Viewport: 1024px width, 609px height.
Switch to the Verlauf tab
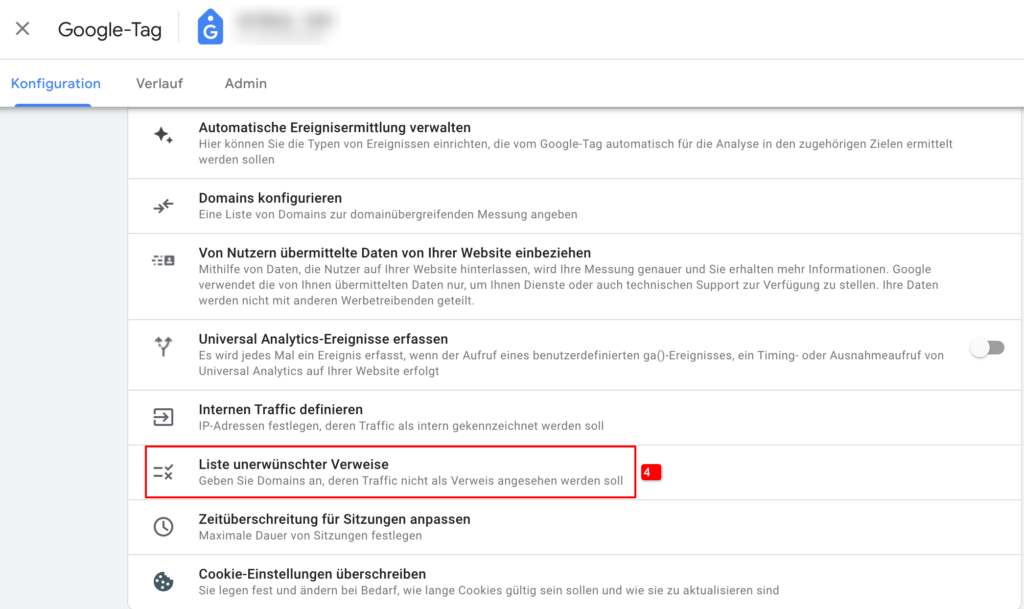click(x=159, y=84)
